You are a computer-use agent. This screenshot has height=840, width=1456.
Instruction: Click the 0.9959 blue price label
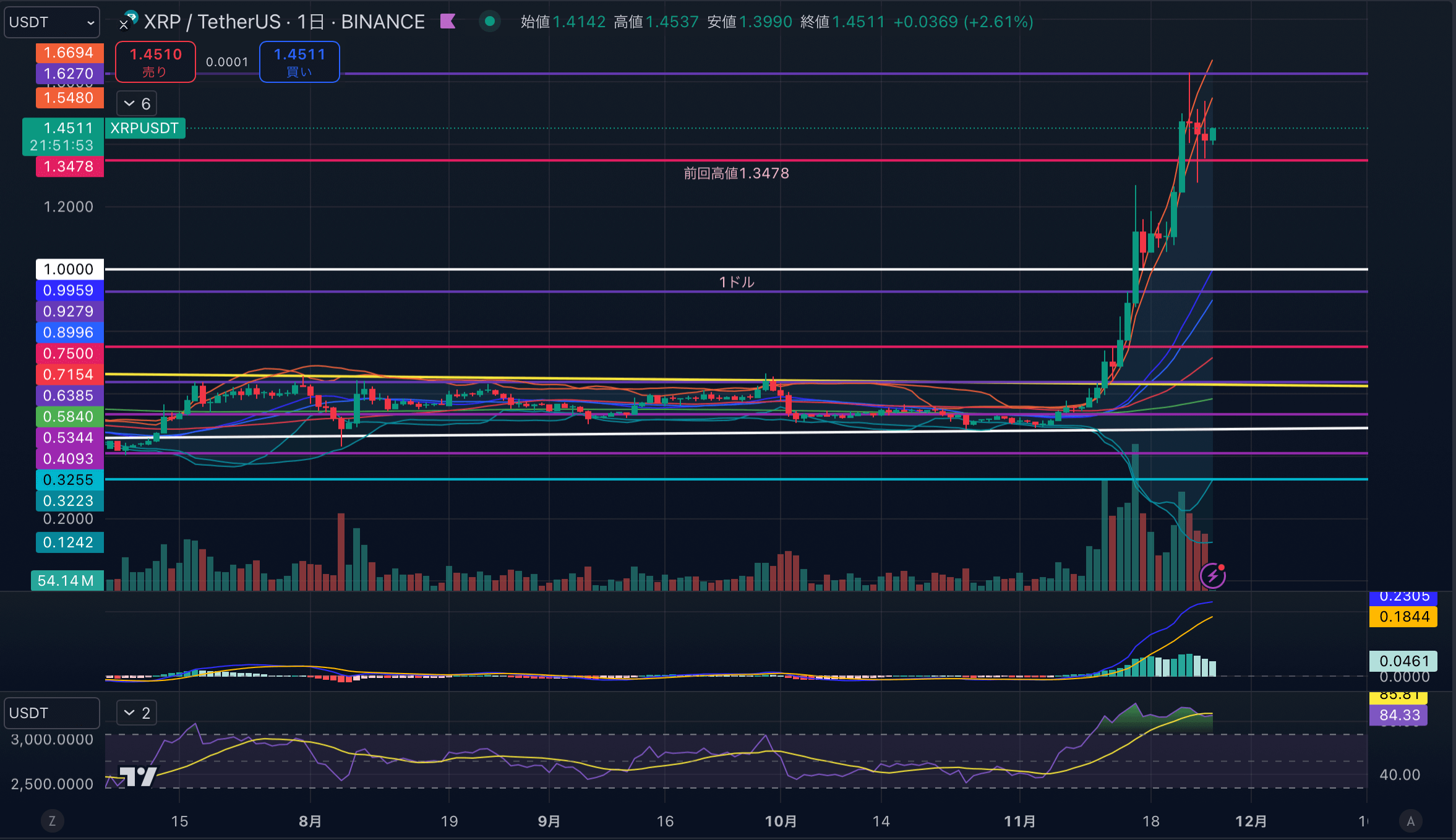[x=69, y=290]
